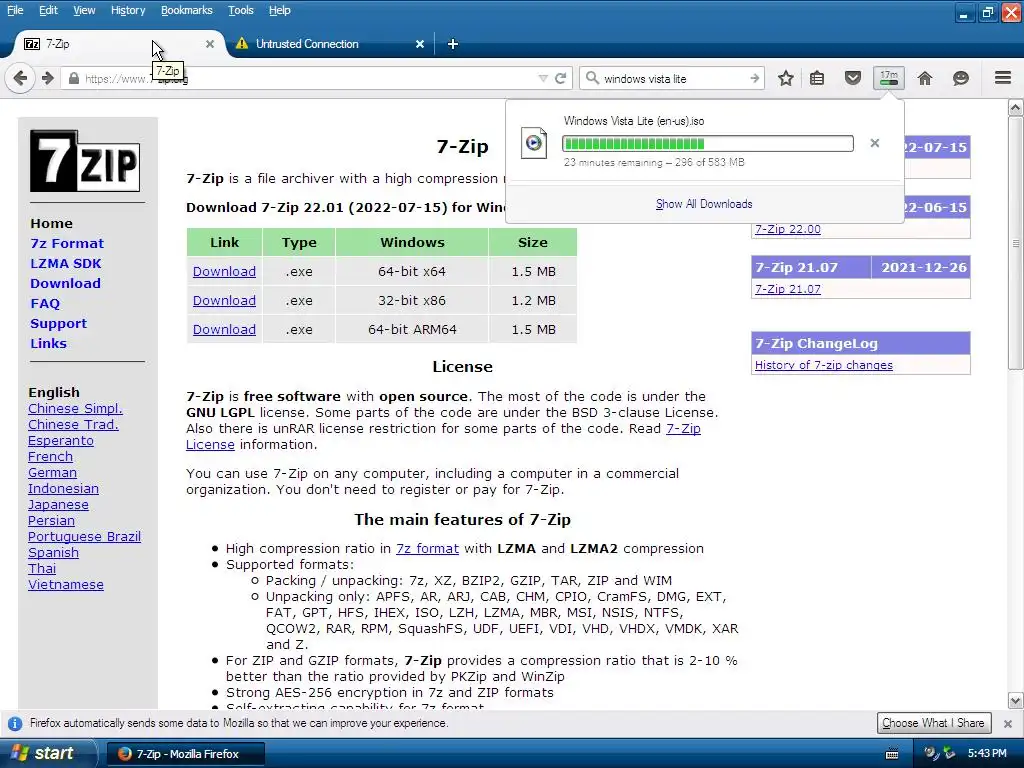1024x768 pixels.
Task: Click the 5:43 PM clock
Action: (x=987, y=754)
